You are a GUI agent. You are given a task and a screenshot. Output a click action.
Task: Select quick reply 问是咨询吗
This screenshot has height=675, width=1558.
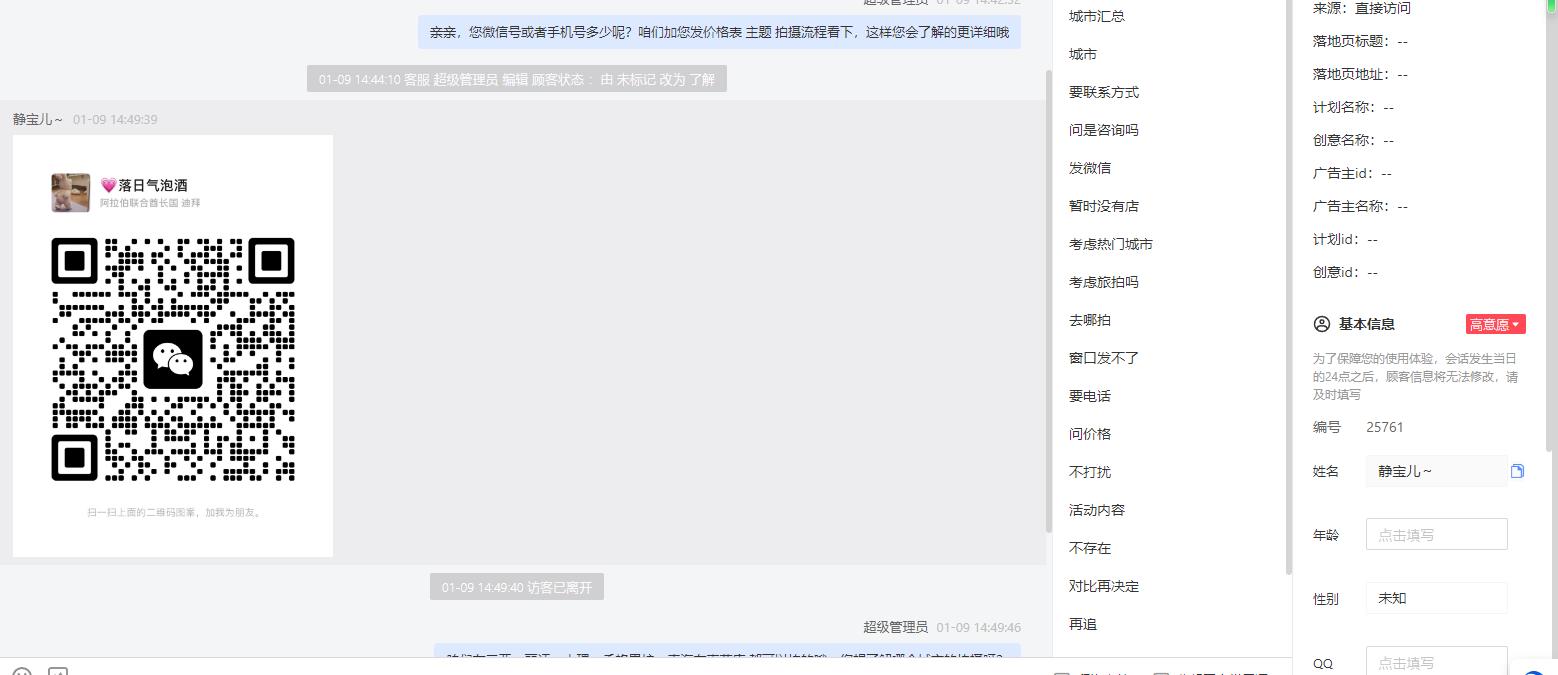[x=1104, y=130]
